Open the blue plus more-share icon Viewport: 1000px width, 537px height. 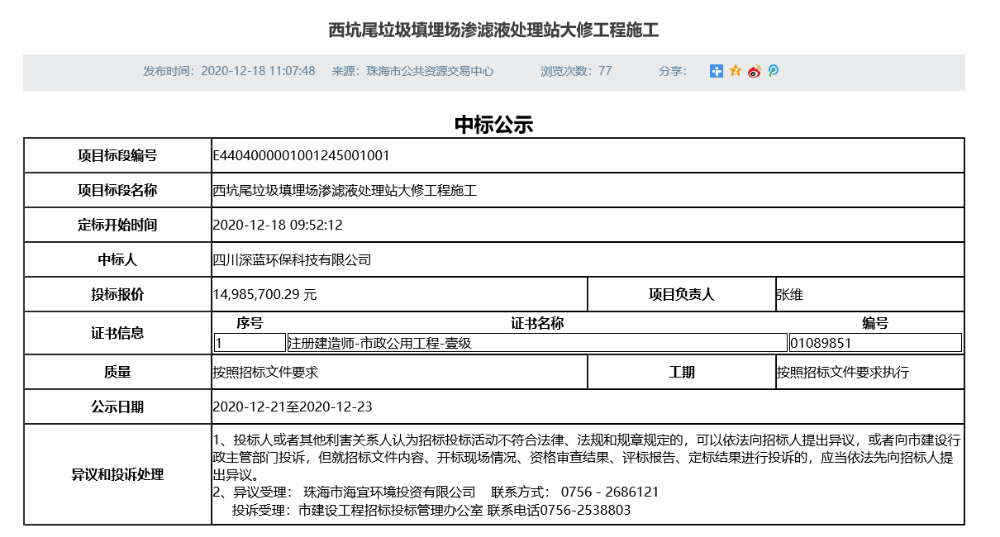pos(716,71)
